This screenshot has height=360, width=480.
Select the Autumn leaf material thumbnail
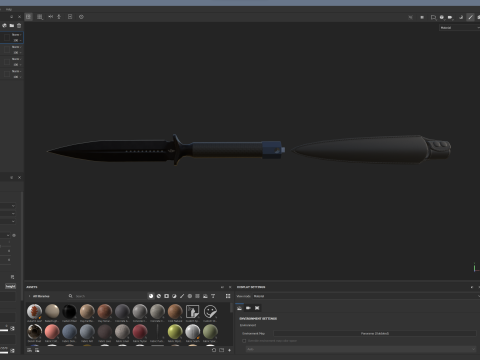pyautogui.click(x=34, y=311)
